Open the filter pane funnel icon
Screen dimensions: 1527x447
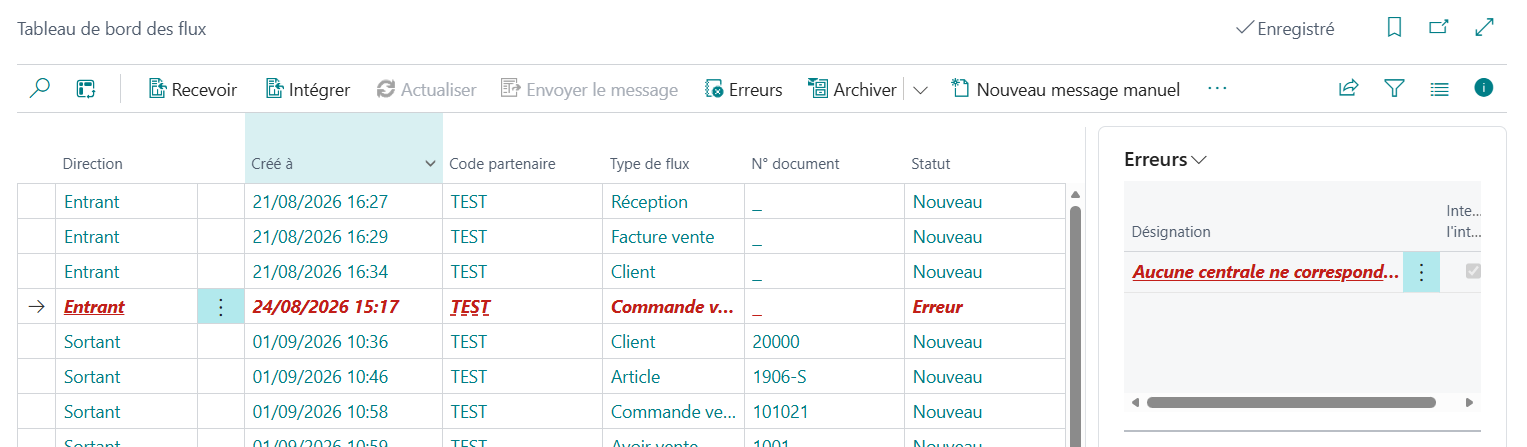[1394, 89]
